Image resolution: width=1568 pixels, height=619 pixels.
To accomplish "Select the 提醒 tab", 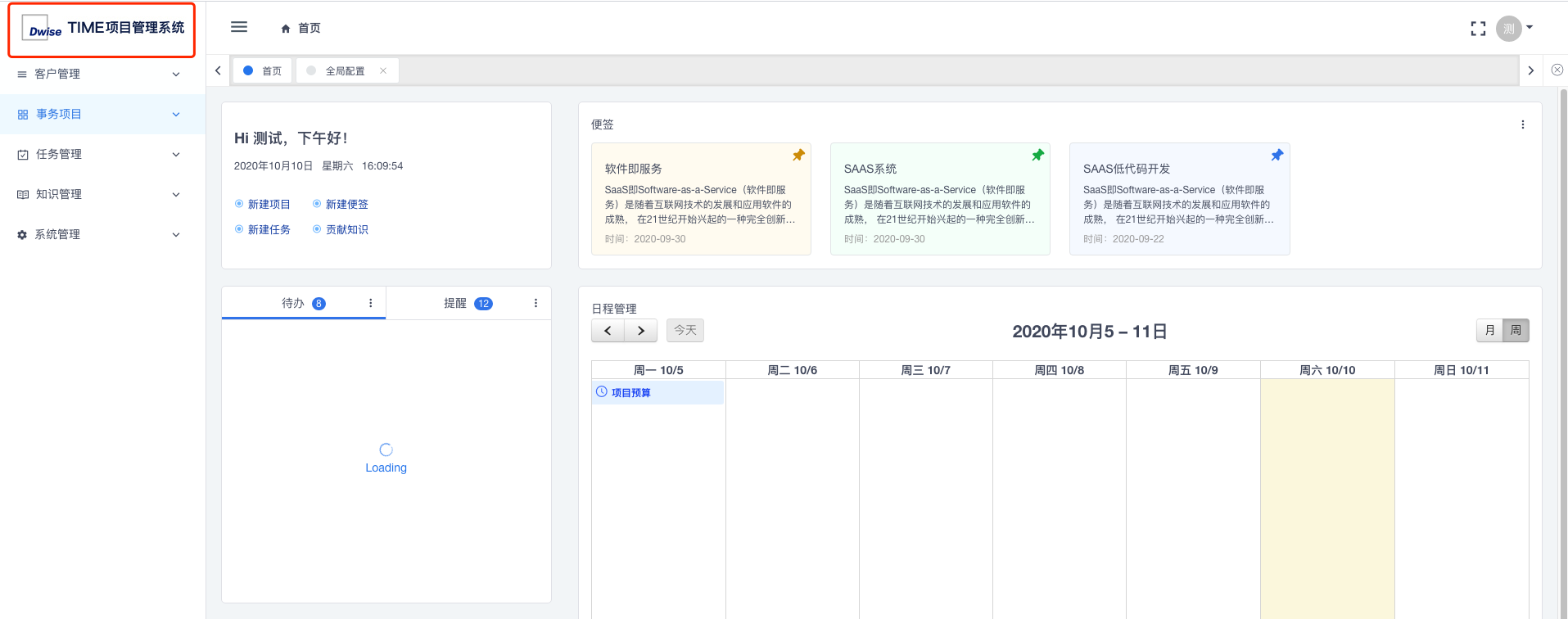I will [468, 303].
